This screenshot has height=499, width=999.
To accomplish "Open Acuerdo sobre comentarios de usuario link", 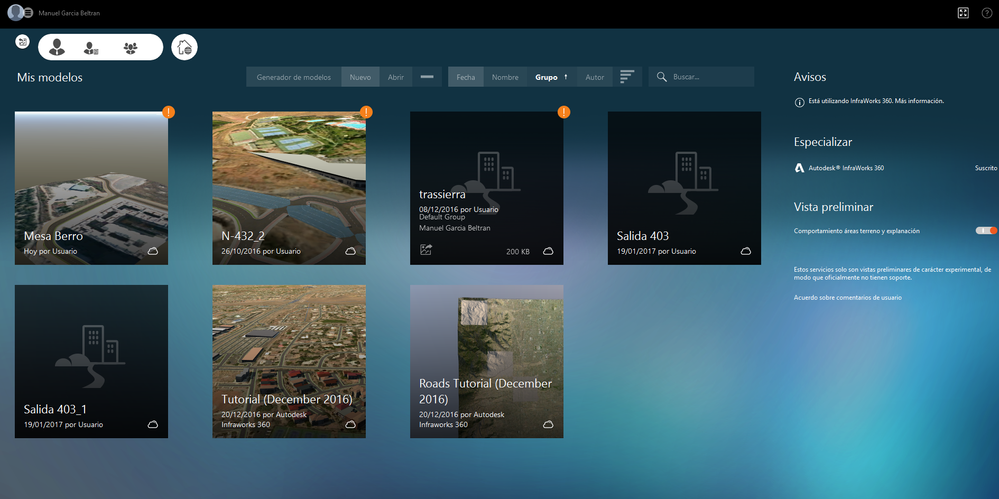I will [x=847, y=298].
